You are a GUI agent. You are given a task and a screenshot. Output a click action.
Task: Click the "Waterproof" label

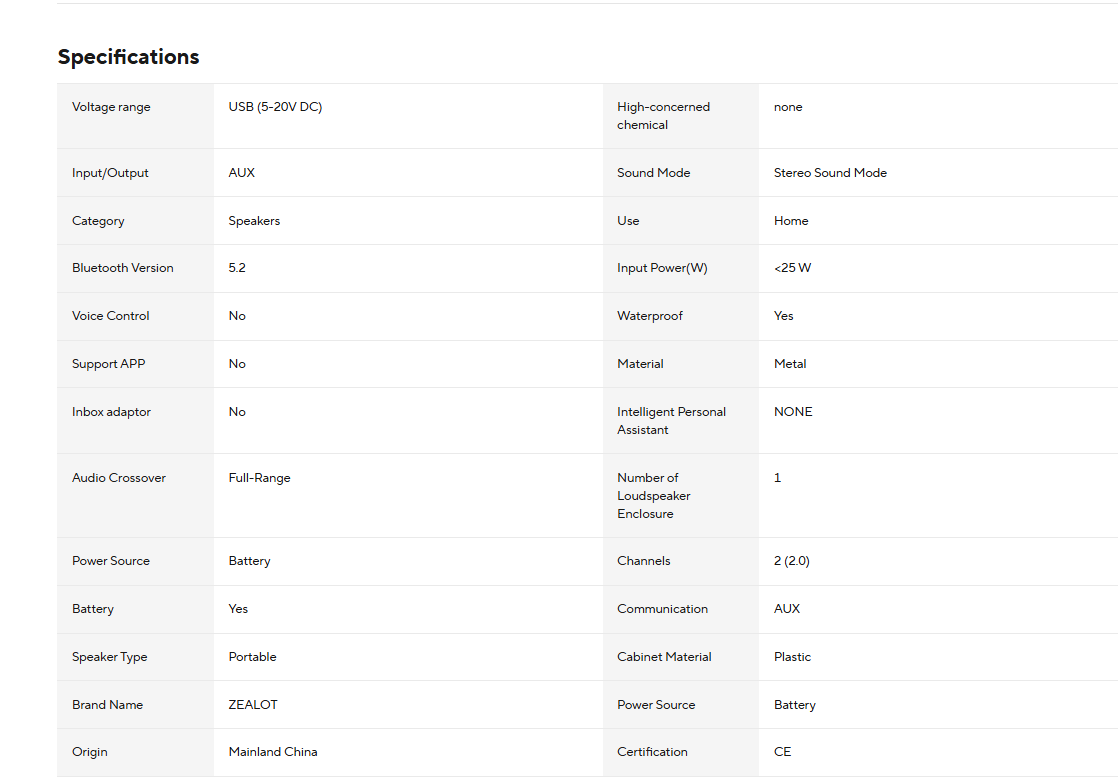tap(650, 316)
